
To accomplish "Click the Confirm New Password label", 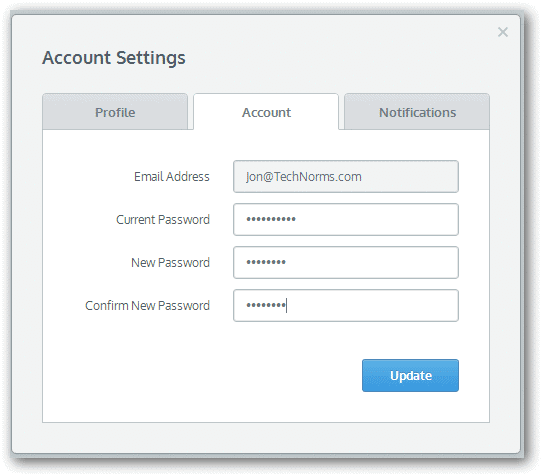I will coord(148,306).
